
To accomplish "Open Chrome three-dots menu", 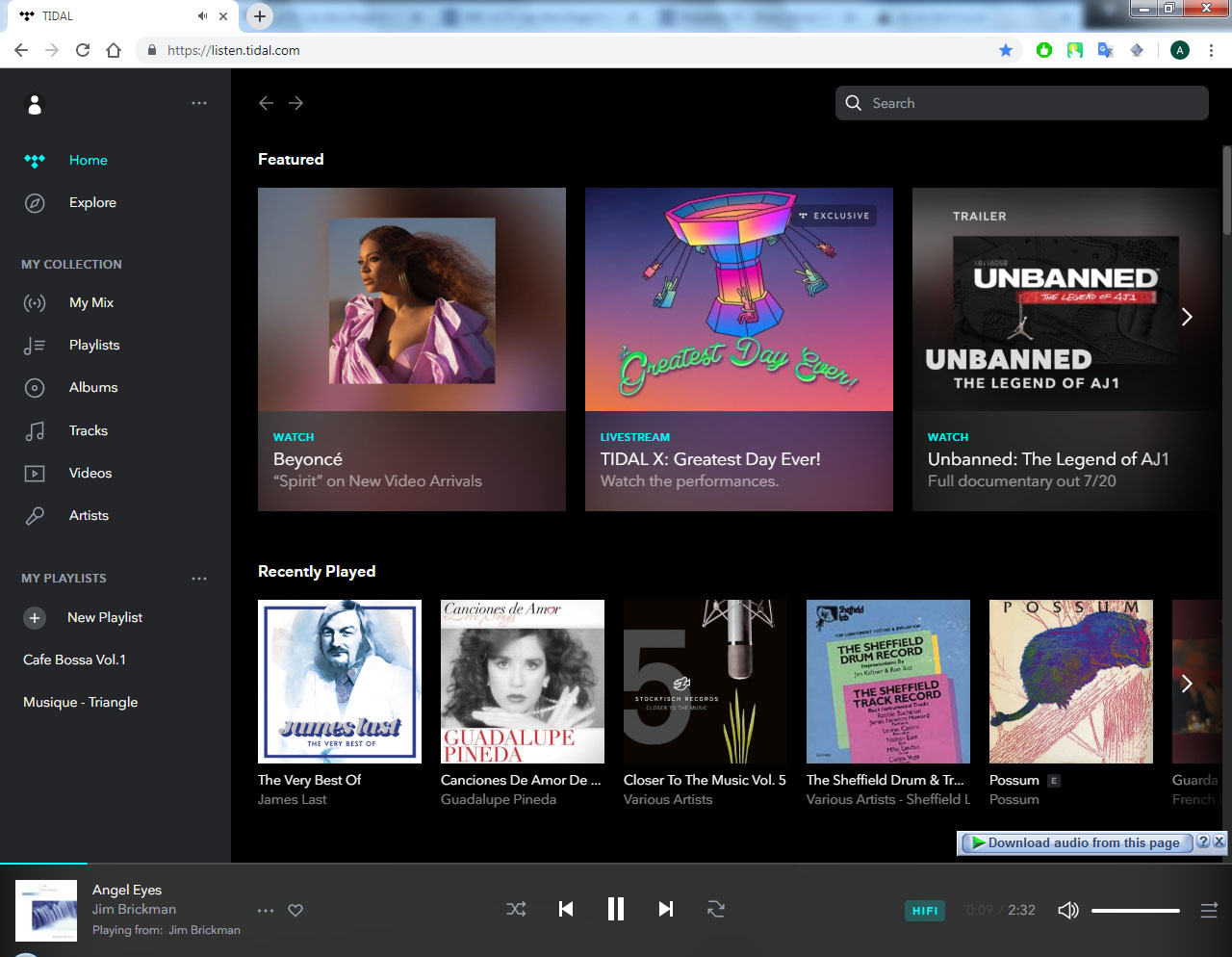I will tap(1211, 50).
